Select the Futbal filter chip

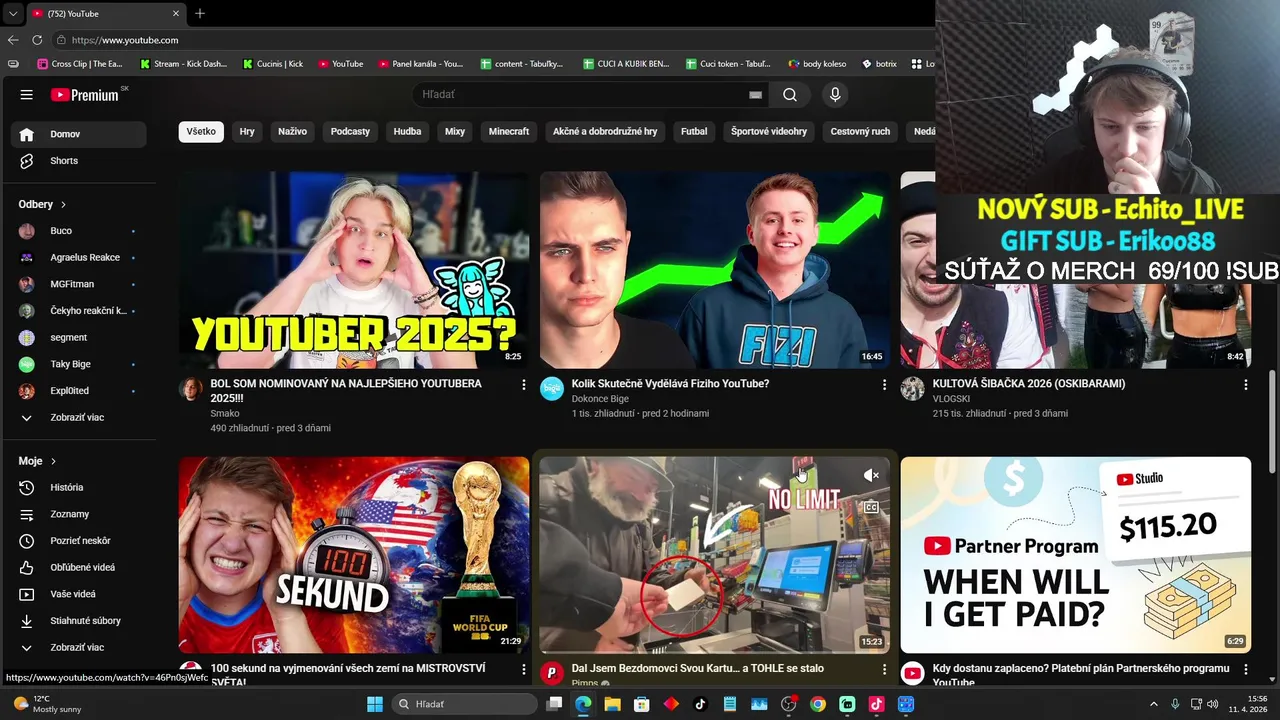tap(694, 131)
